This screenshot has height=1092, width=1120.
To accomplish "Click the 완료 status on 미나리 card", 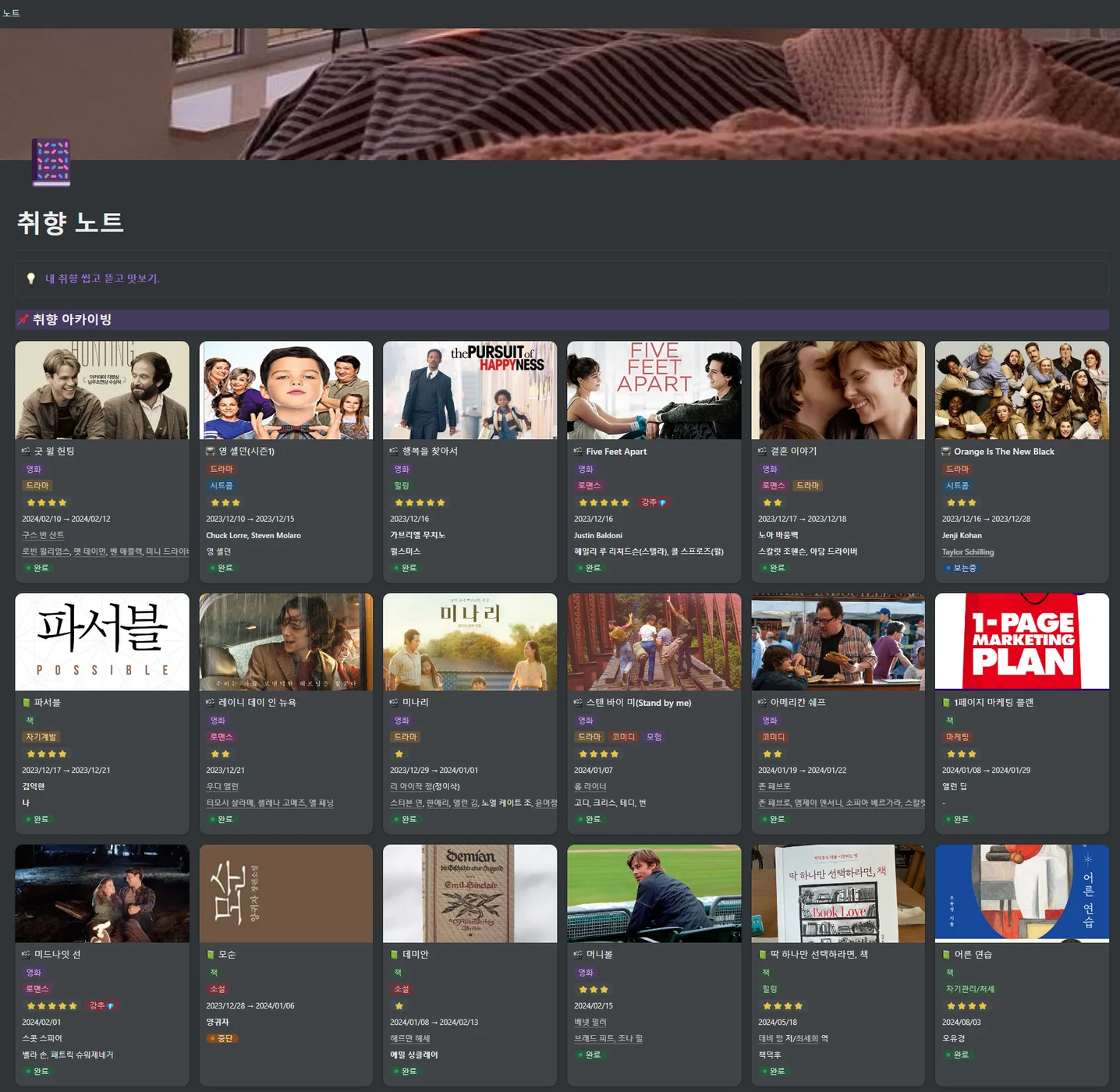I will tap(406, 819).
